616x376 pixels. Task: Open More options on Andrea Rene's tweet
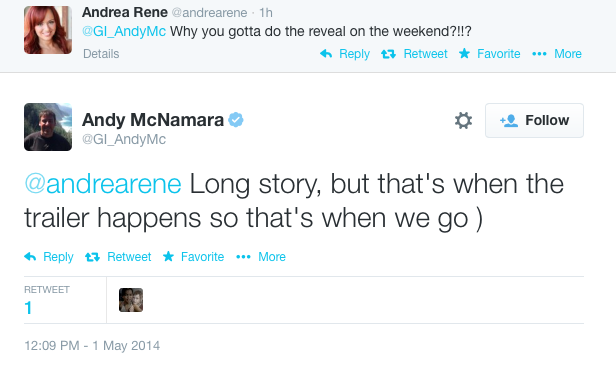(x=557, y=54)
